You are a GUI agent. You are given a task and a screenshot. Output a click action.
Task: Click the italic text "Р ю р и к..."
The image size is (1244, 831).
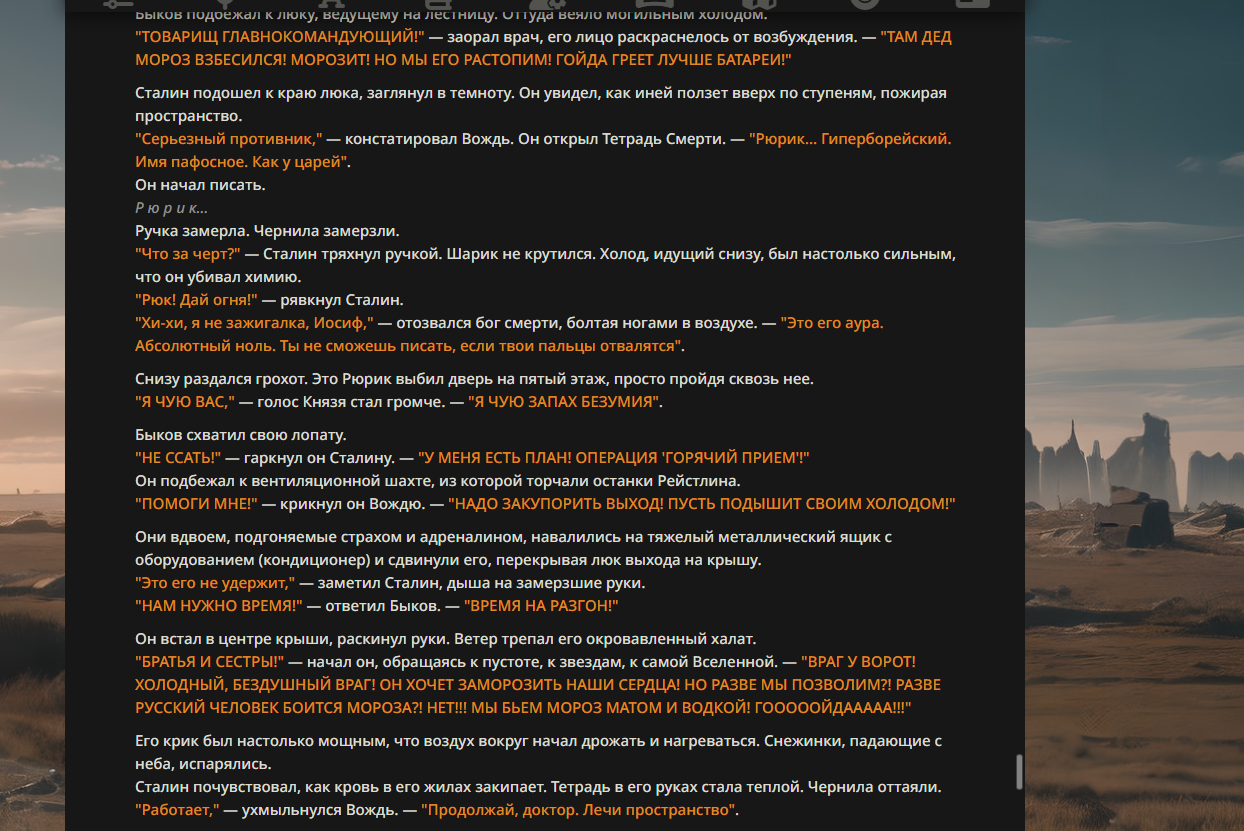[172, 208]
